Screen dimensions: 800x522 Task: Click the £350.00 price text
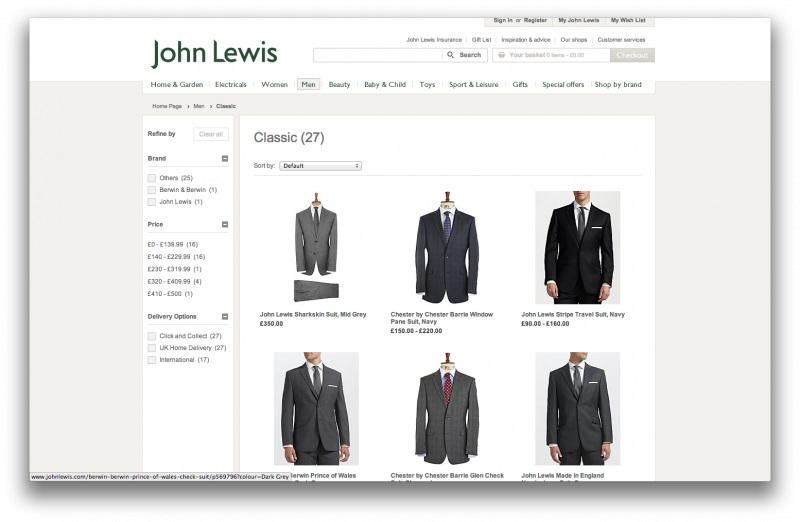271,324
